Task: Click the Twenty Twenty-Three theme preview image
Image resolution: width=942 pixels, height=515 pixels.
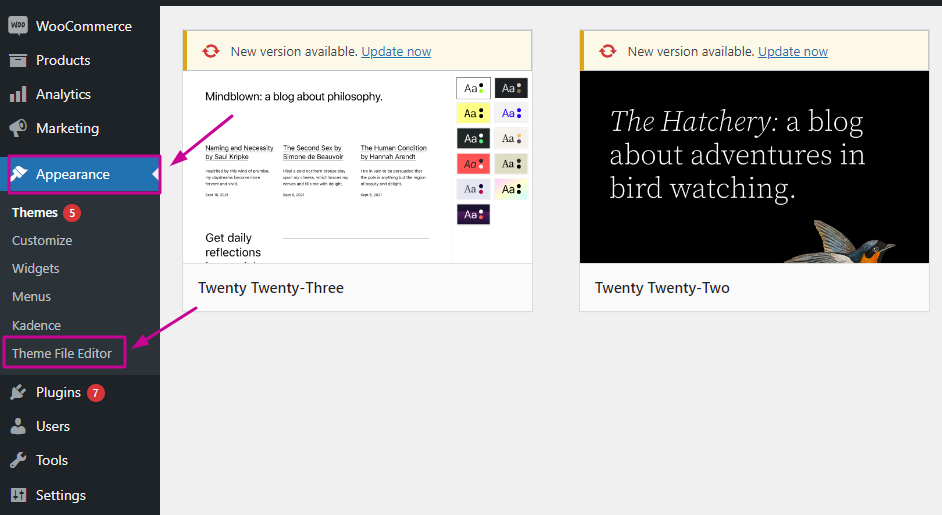Action: (357, 166)
